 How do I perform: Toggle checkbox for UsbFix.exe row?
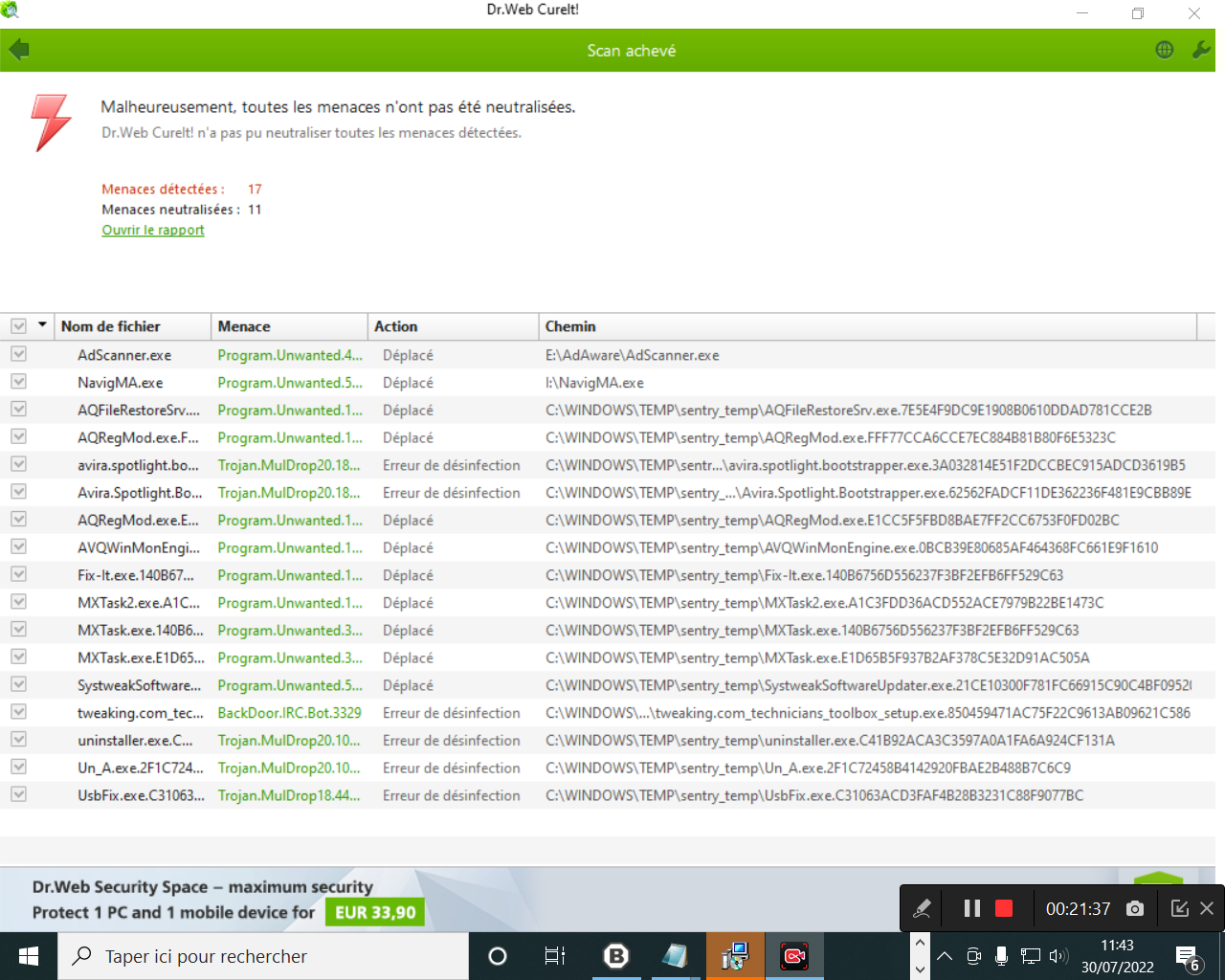pos(18,795)
